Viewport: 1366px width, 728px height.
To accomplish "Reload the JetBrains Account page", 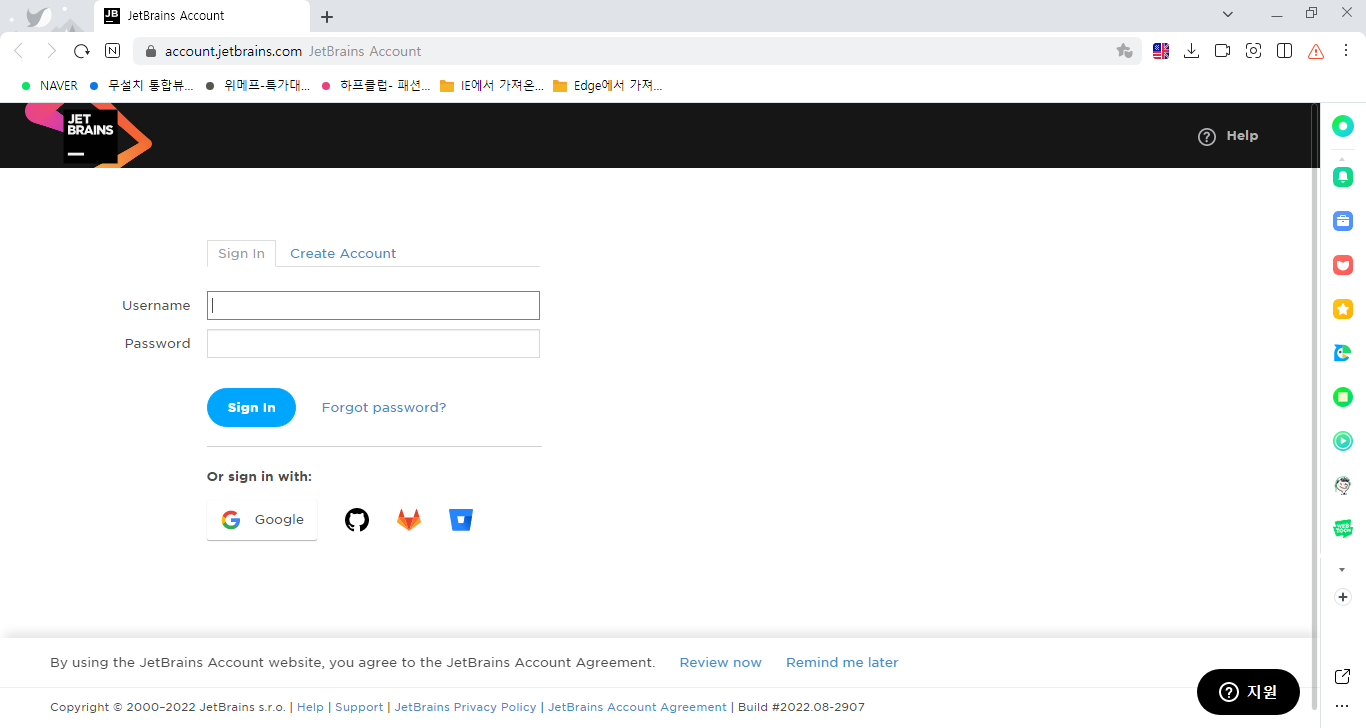I will (x=82, y=51).
